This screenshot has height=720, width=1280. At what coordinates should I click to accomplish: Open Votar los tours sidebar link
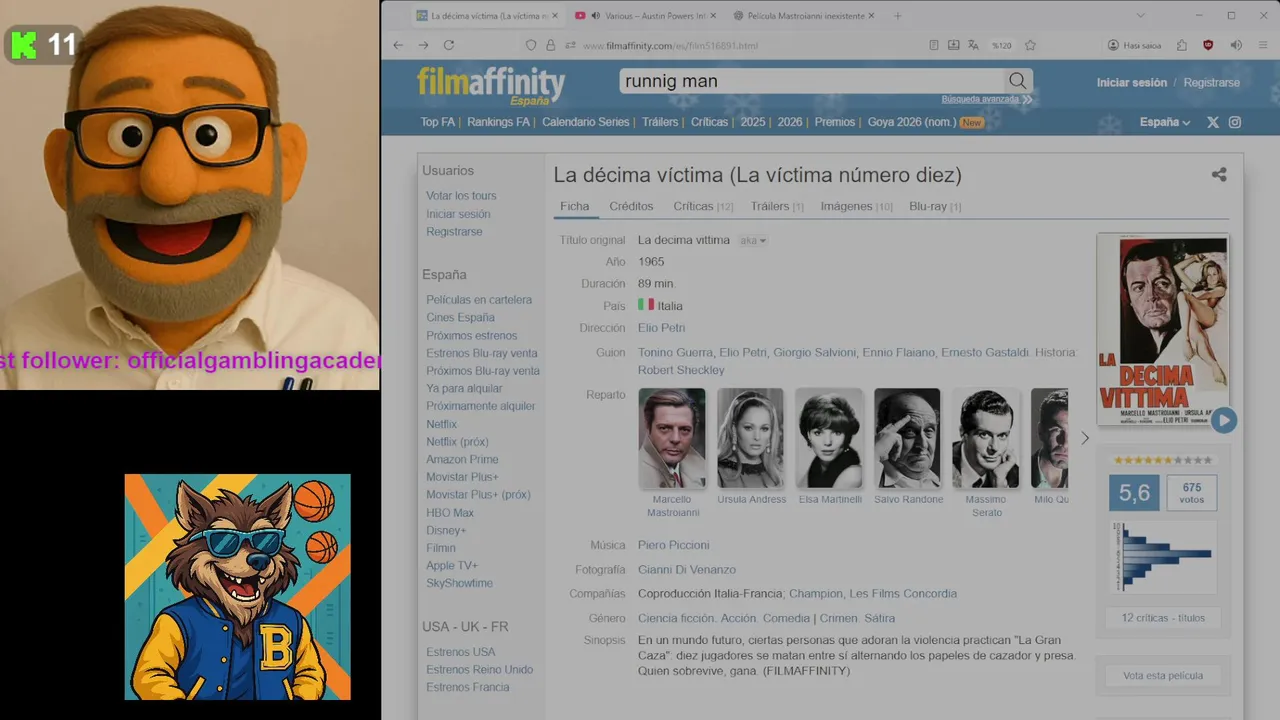[x=461, y=196]
